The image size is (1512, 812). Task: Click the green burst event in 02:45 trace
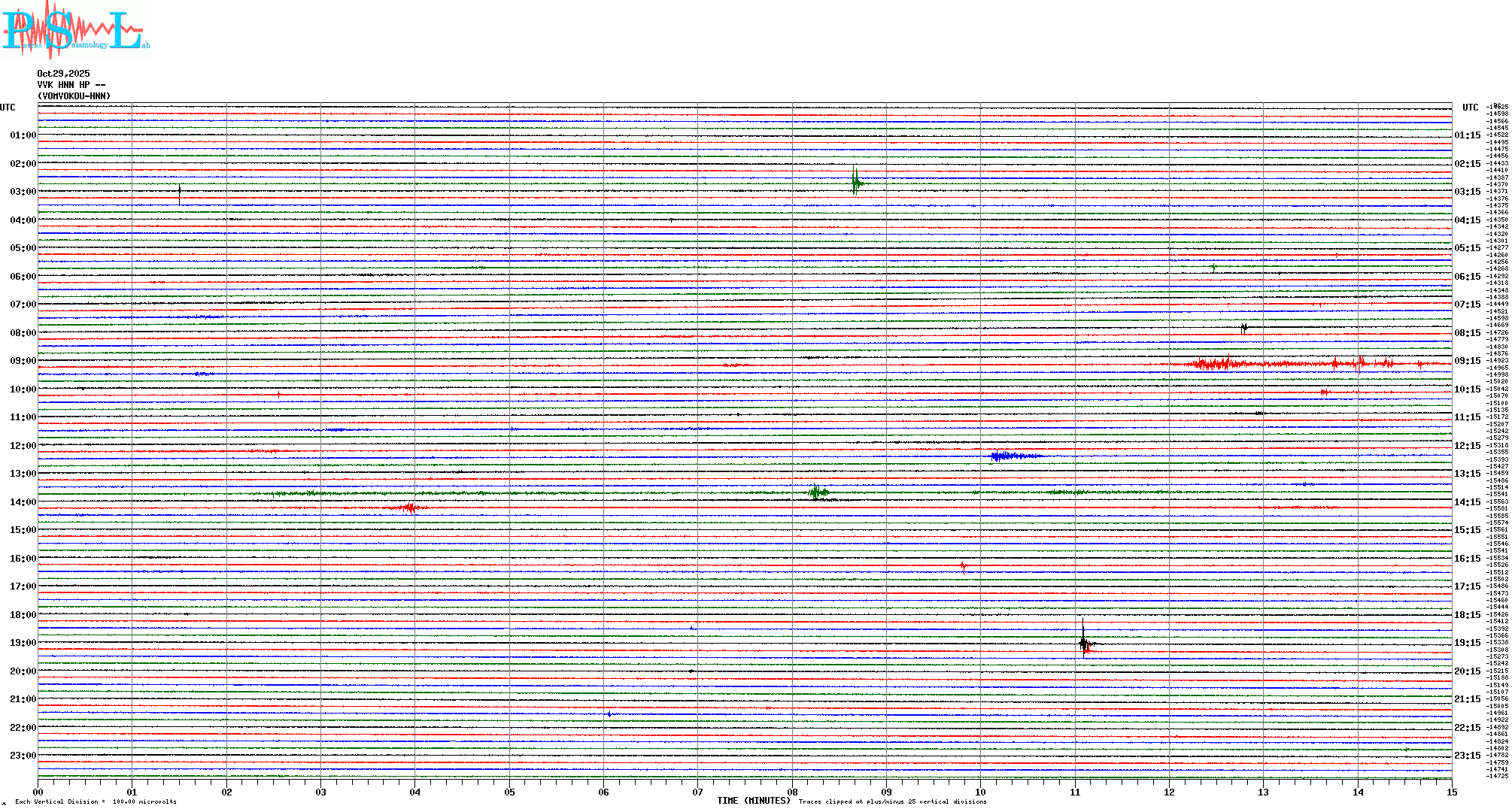(x=855, y=183)
